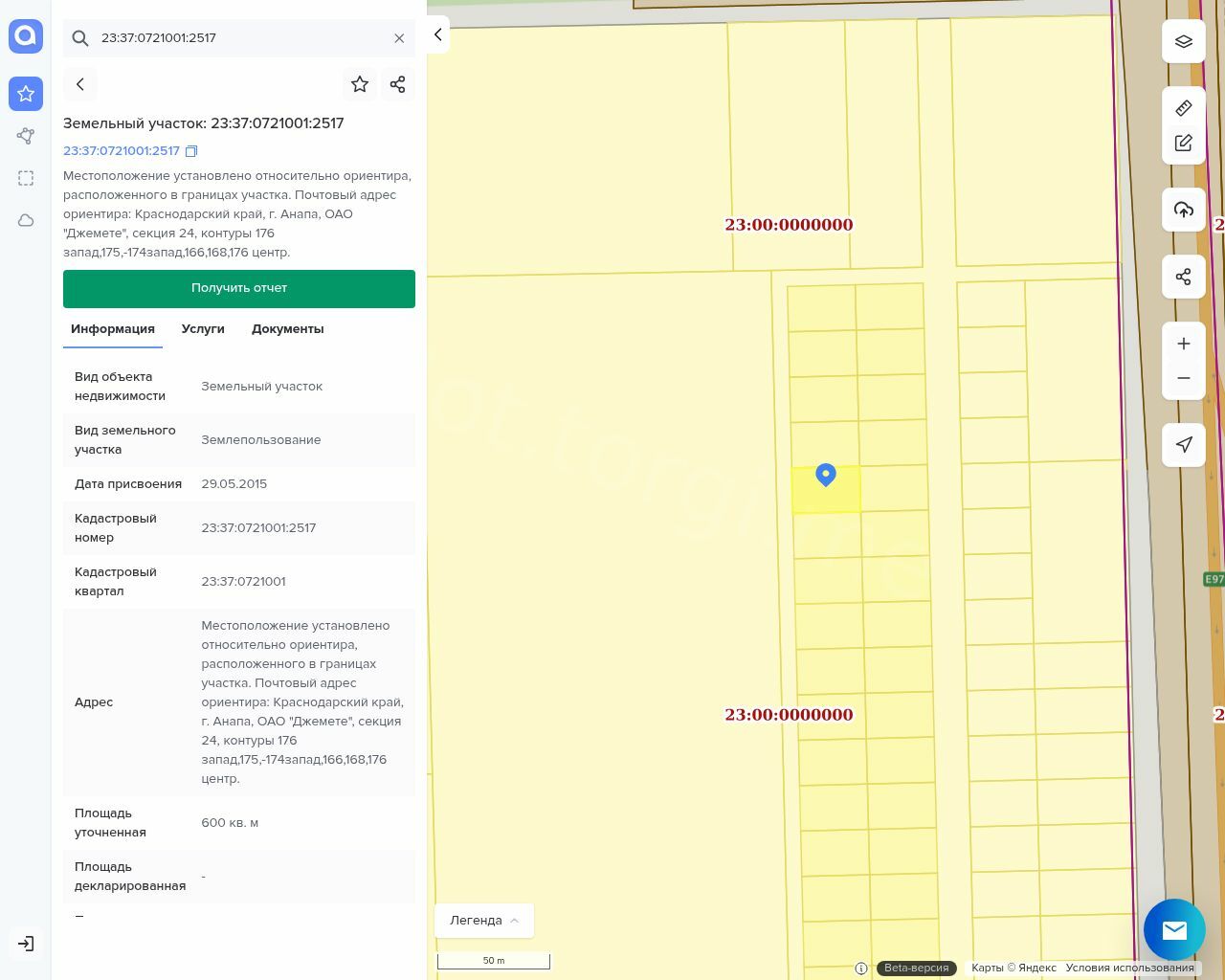Zoom in on the map

click(1183, 344)
